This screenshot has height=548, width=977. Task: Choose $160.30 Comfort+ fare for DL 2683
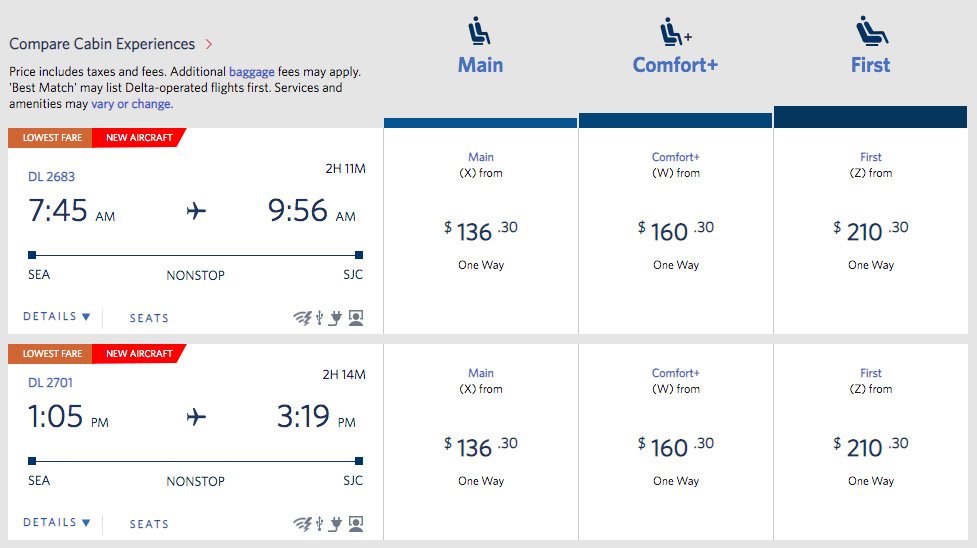(676, 231)
